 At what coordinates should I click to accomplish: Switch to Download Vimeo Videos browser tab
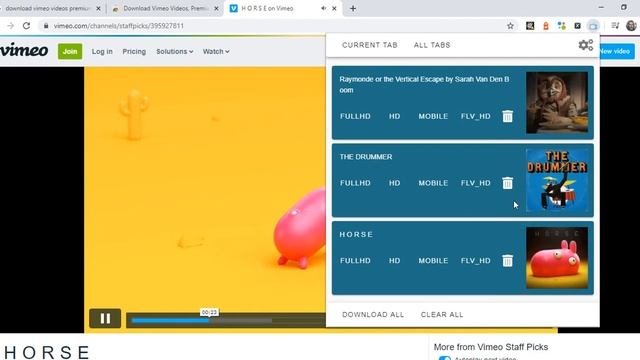[x=165, y=8]
